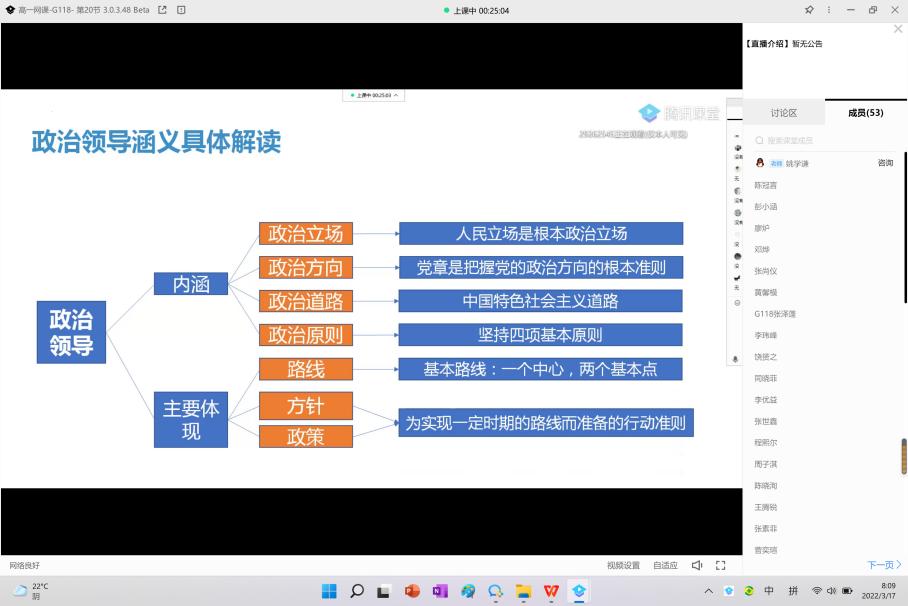Screen dimensions: 908x606
Task: Click the members list scrollbar
Action: 904,455
